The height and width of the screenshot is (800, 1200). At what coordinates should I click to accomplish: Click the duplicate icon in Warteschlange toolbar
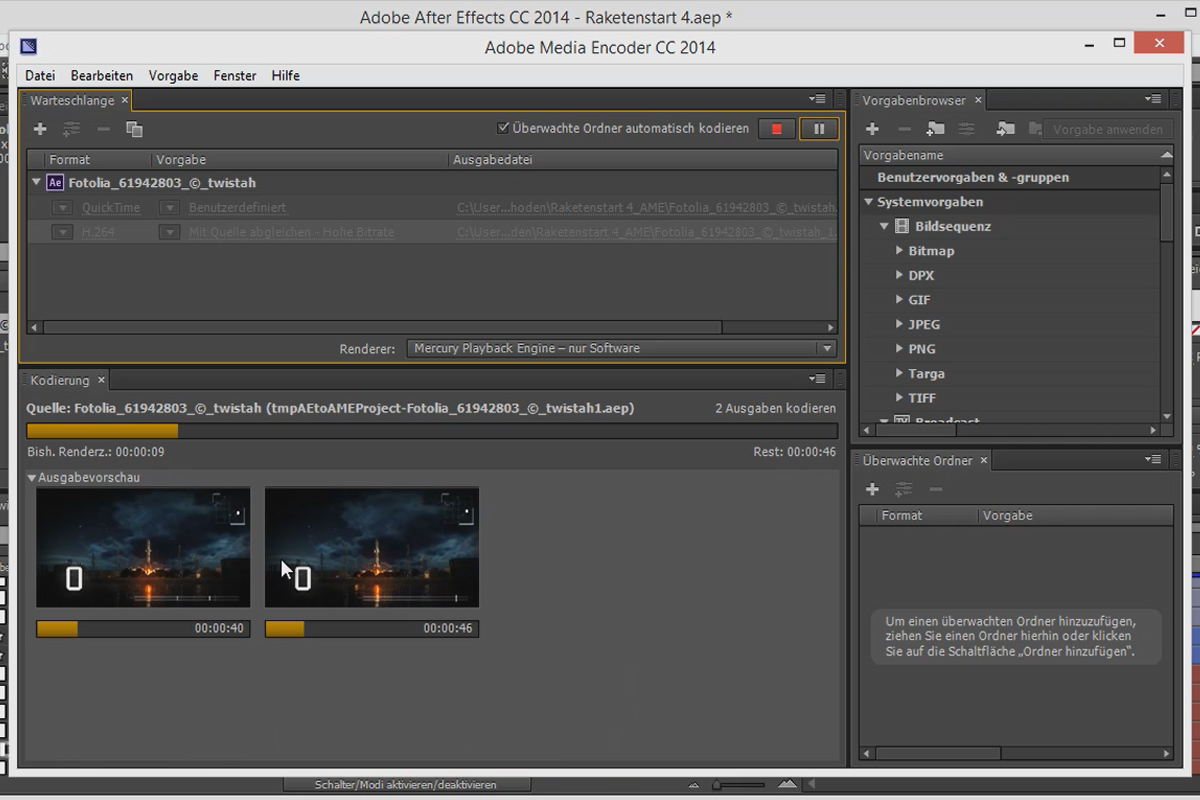click(x=134, y=129)
